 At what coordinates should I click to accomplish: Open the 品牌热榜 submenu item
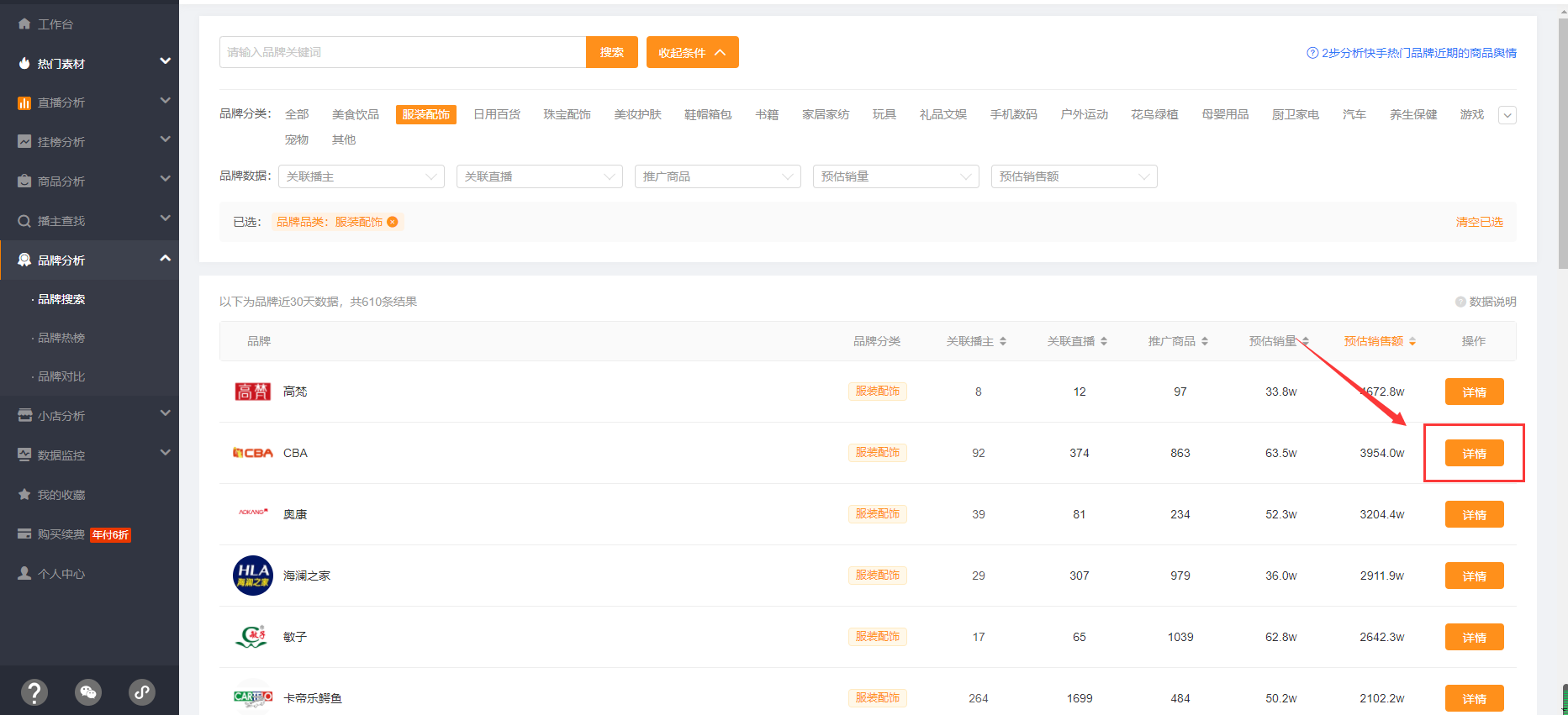61,338
